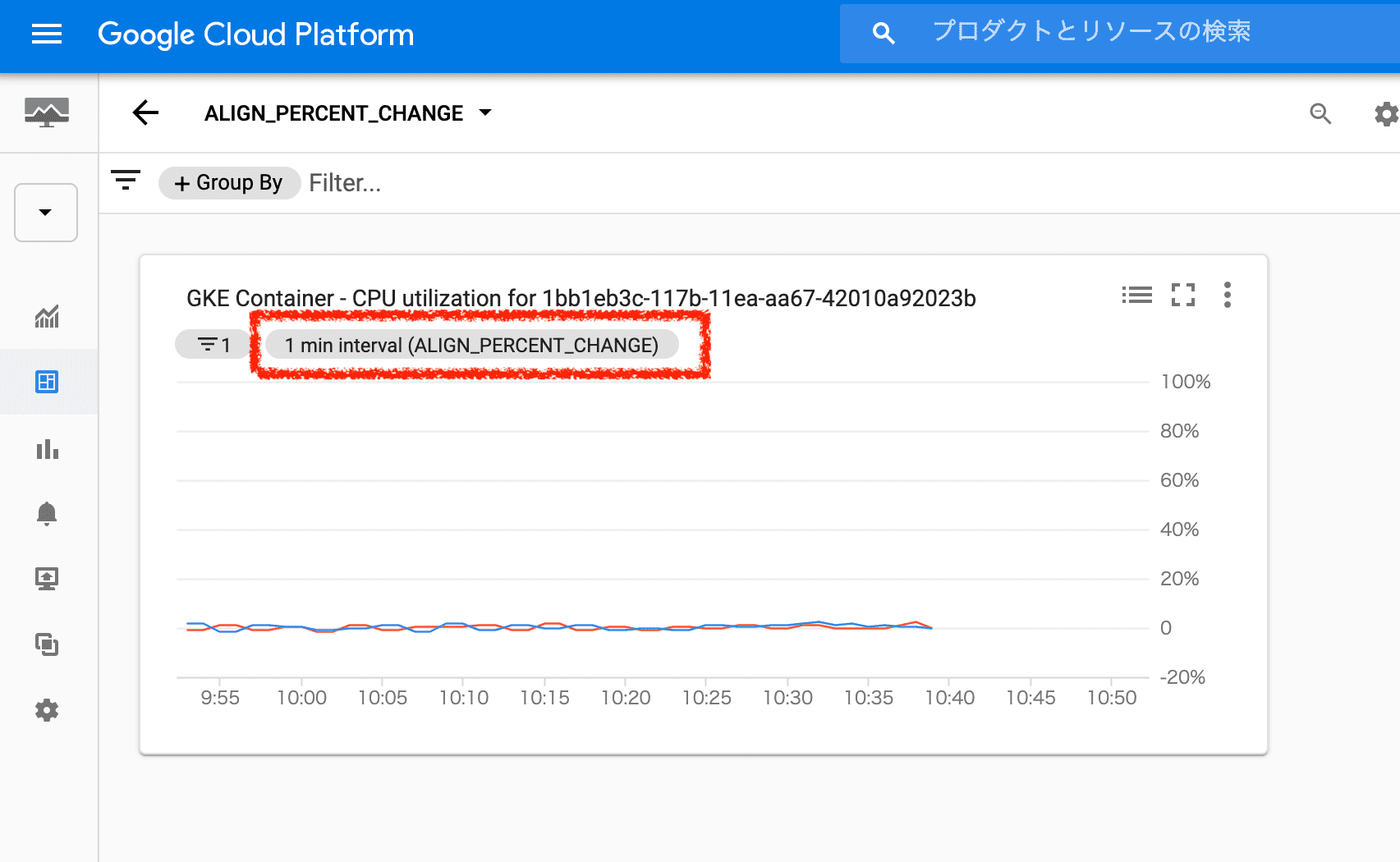This screenshot has height=862, width=1400.
Task: Open Uptime checks monitor icon in sidebar
Action: [47, 579]
